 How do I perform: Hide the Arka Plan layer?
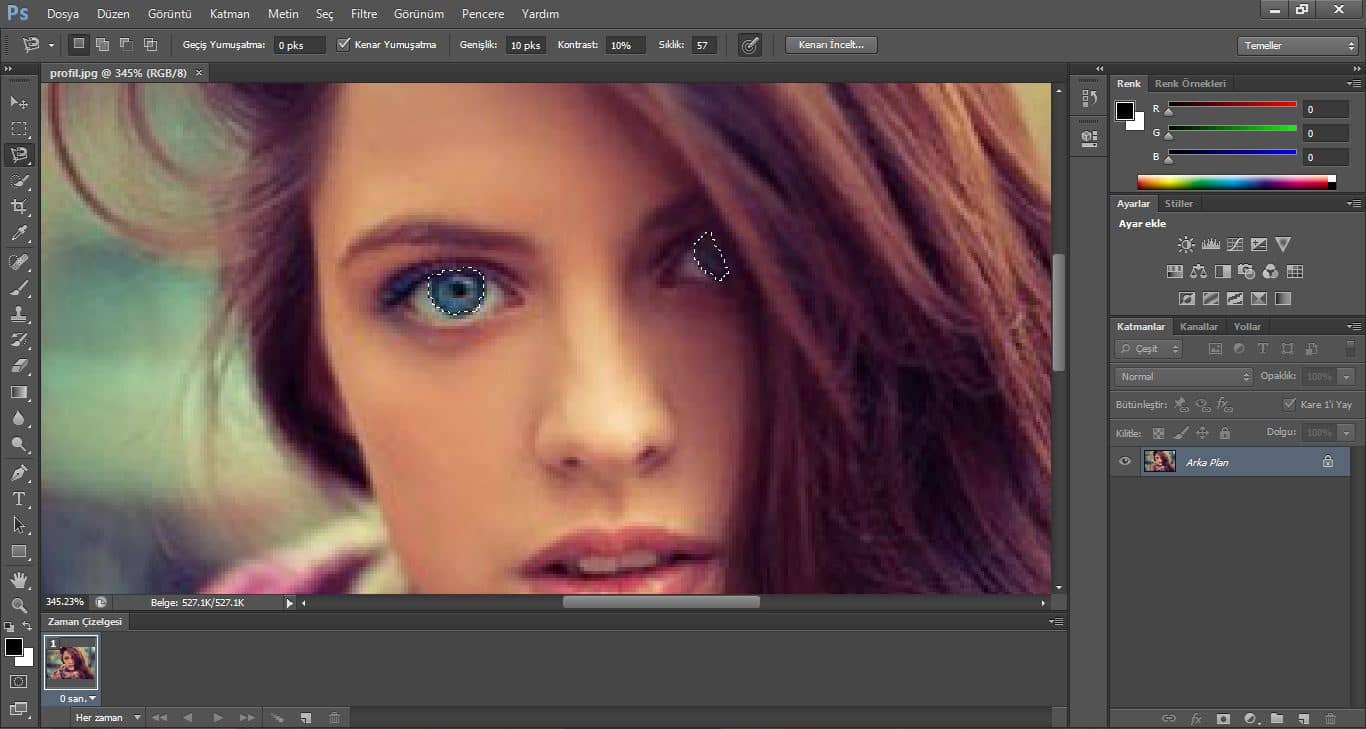[1125, 462]
